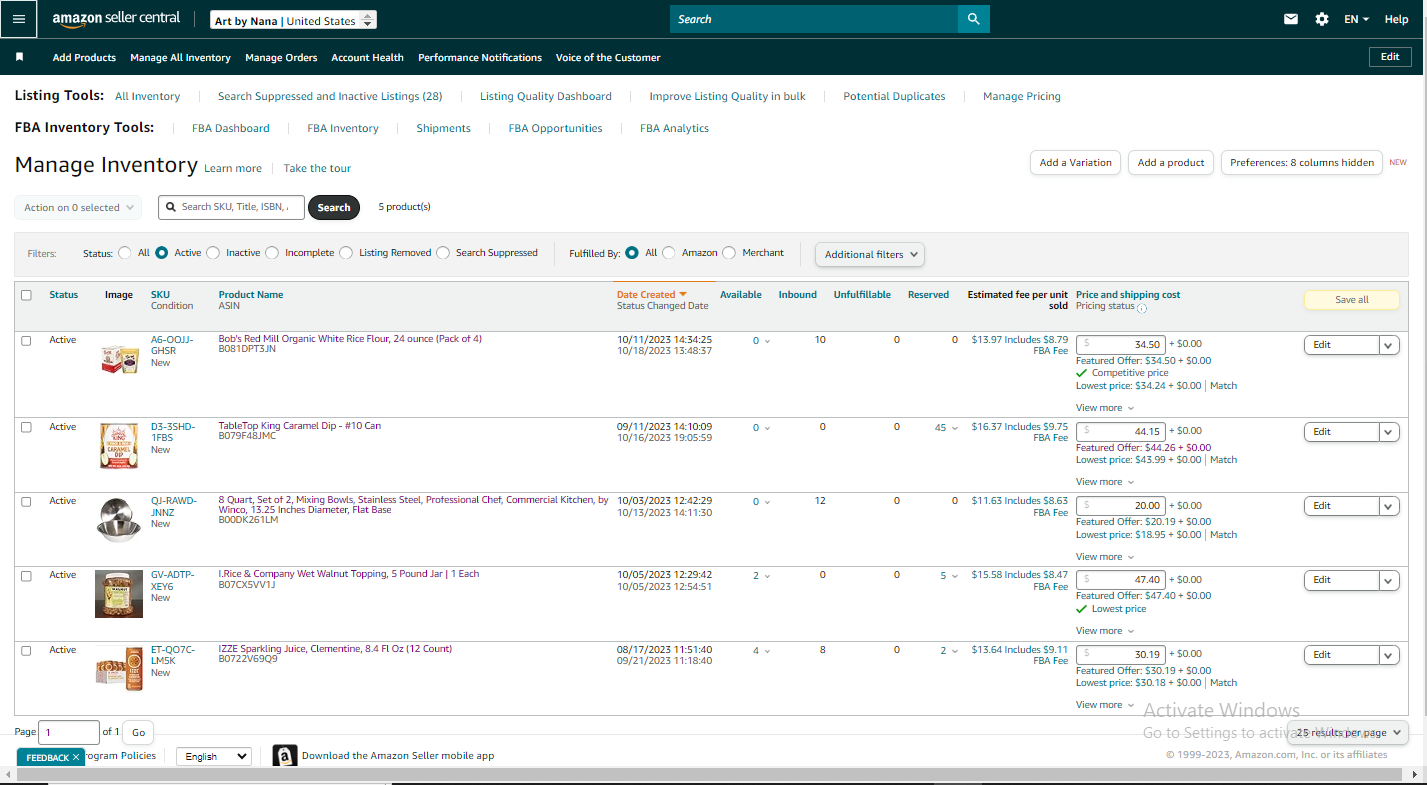Click the Go page button

point(138,732)
